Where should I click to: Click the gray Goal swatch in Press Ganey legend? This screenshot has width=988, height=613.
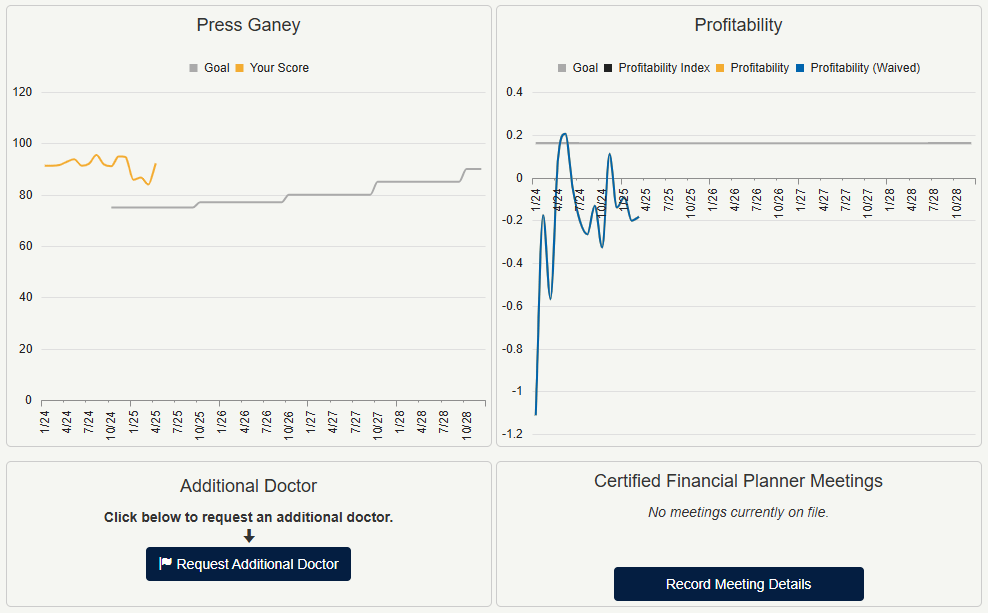[194, 68]
